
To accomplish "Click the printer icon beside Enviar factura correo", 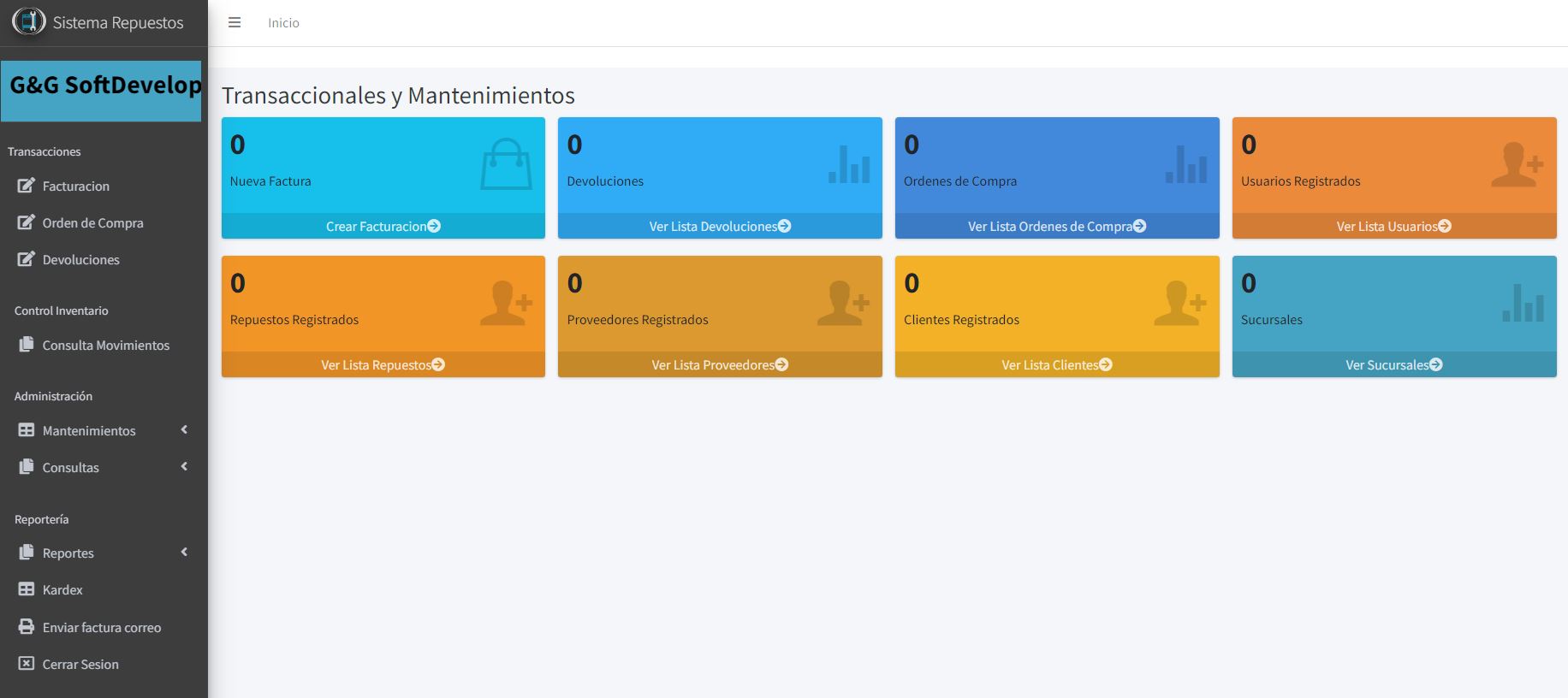I will [27, 627].
